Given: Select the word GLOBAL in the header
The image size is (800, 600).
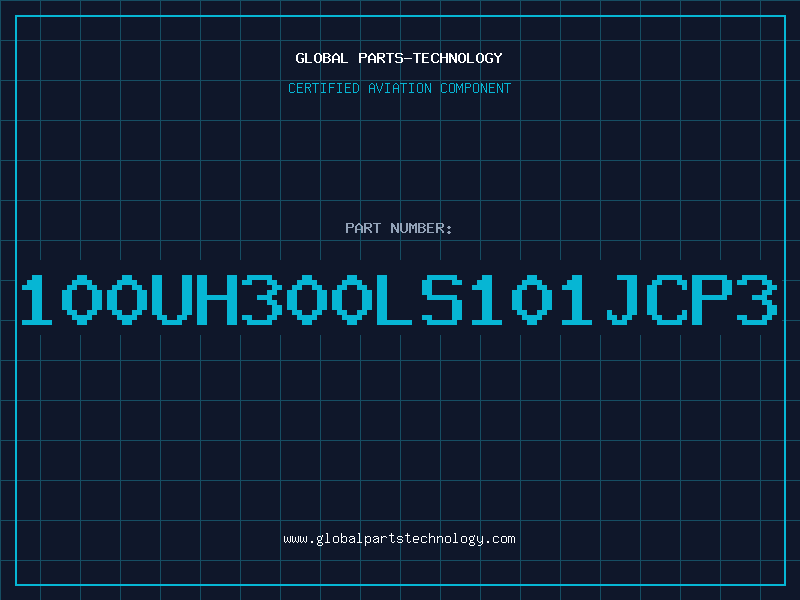Looking at the screenshot, I should point(321,58).
